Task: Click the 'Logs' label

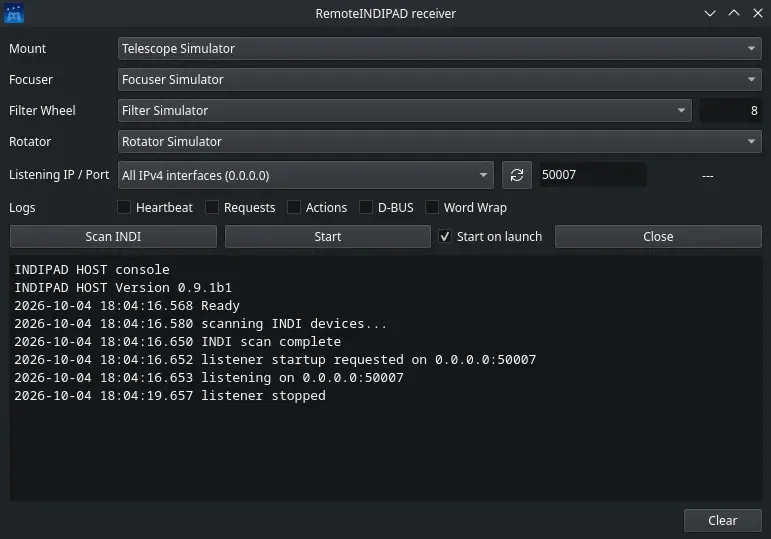Action: tap(22, 208)
